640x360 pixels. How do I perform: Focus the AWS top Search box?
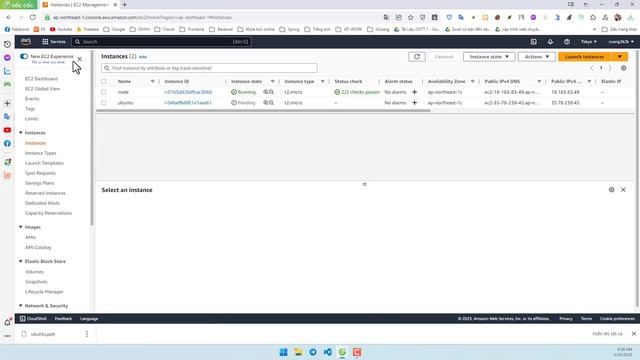tap(161, 42)
